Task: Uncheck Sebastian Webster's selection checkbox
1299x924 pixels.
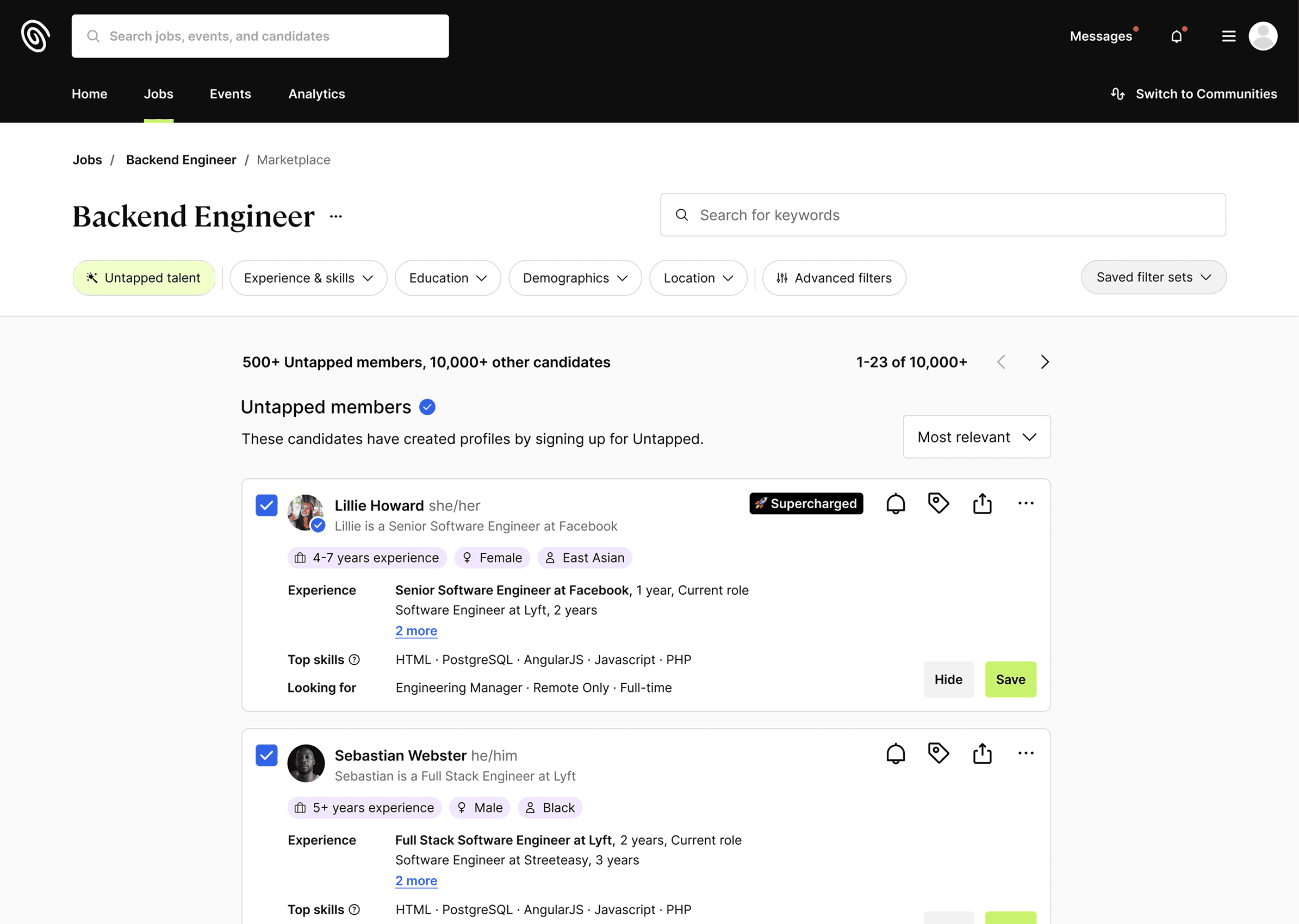Action: click(x=266, y=755)
